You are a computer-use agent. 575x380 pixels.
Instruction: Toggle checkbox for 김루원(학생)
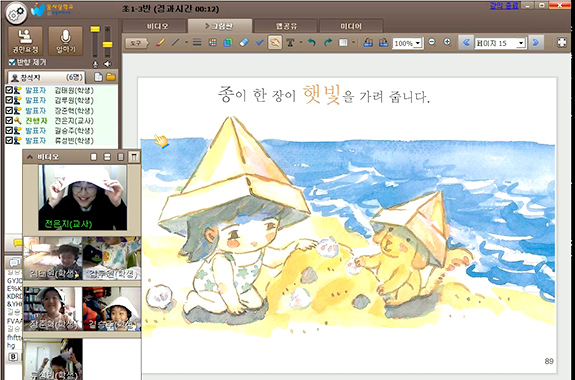[x=9, y=100]
